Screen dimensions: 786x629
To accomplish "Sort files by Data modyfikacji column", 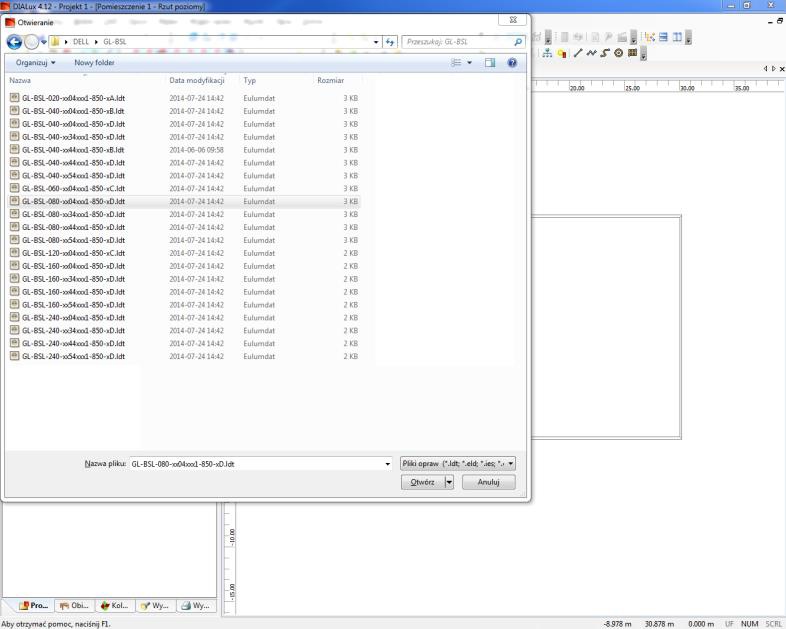I will (195, 79).
